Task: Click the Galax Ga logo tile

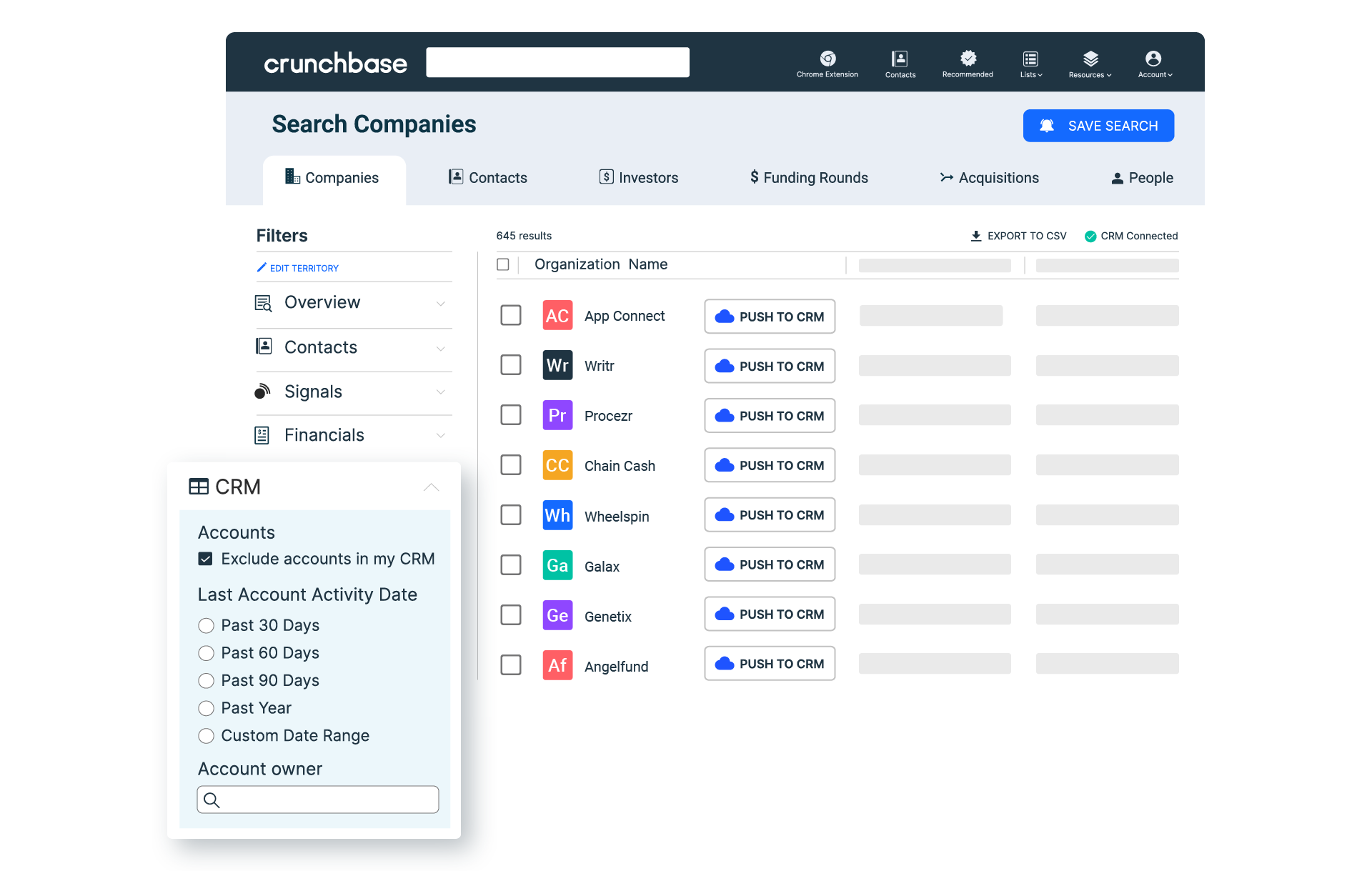Action: pos(557,565)
